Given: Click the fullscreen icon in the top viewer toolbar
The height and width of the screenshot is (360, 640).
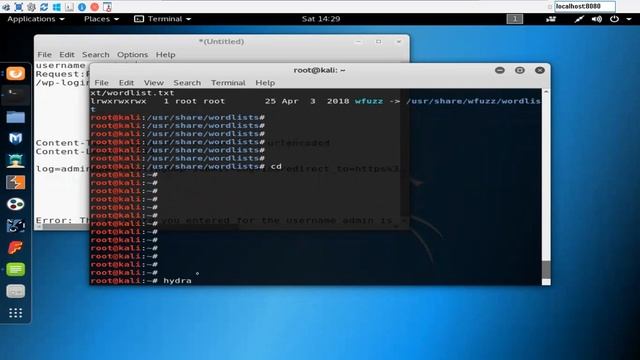Looking at the screenshot, I should (x=18, y=7).
